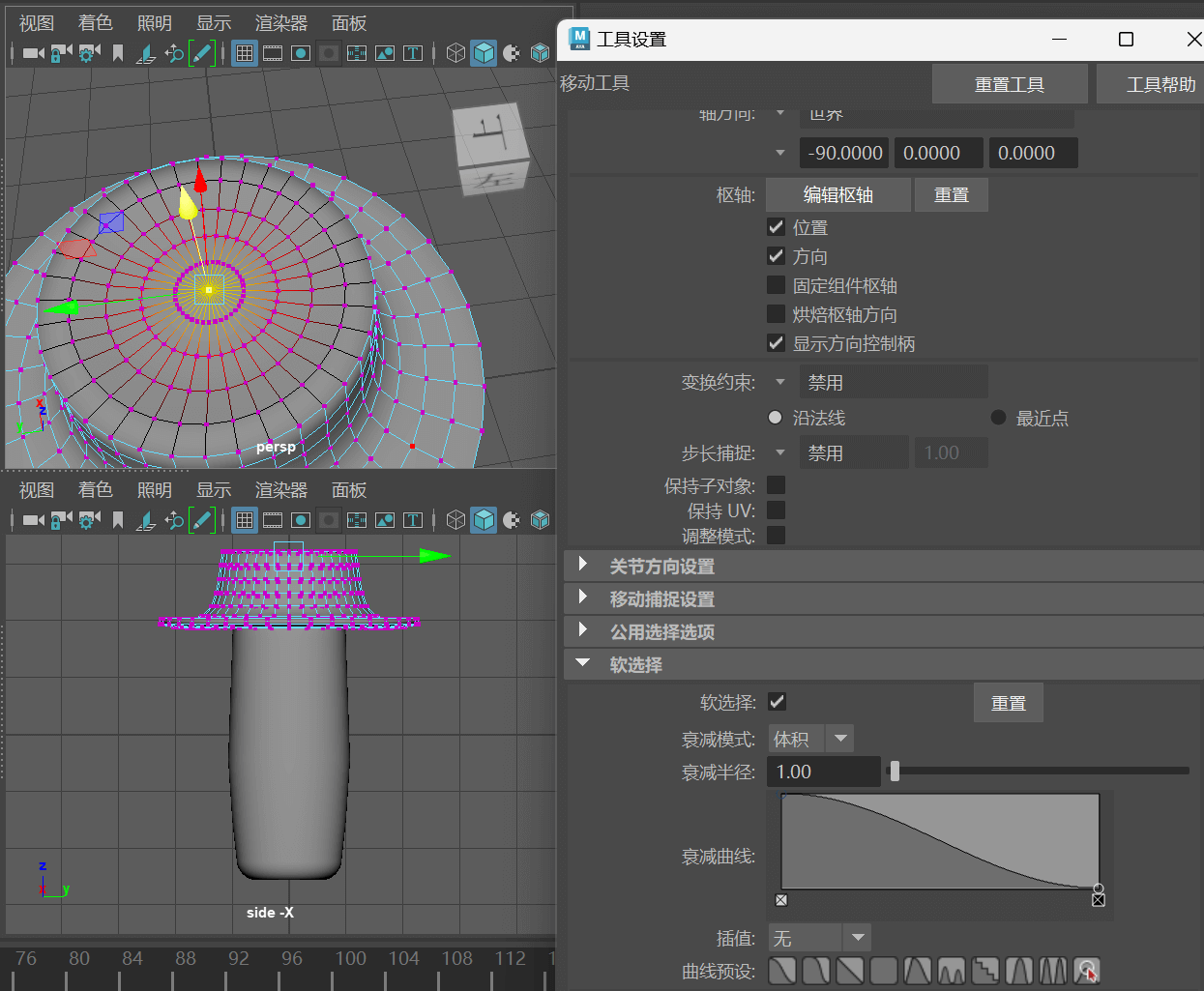Toggle the grid icon in the persp viewport toolbar
The image size is (1204, 991).
pyautogui.click(x=245, y=53)
